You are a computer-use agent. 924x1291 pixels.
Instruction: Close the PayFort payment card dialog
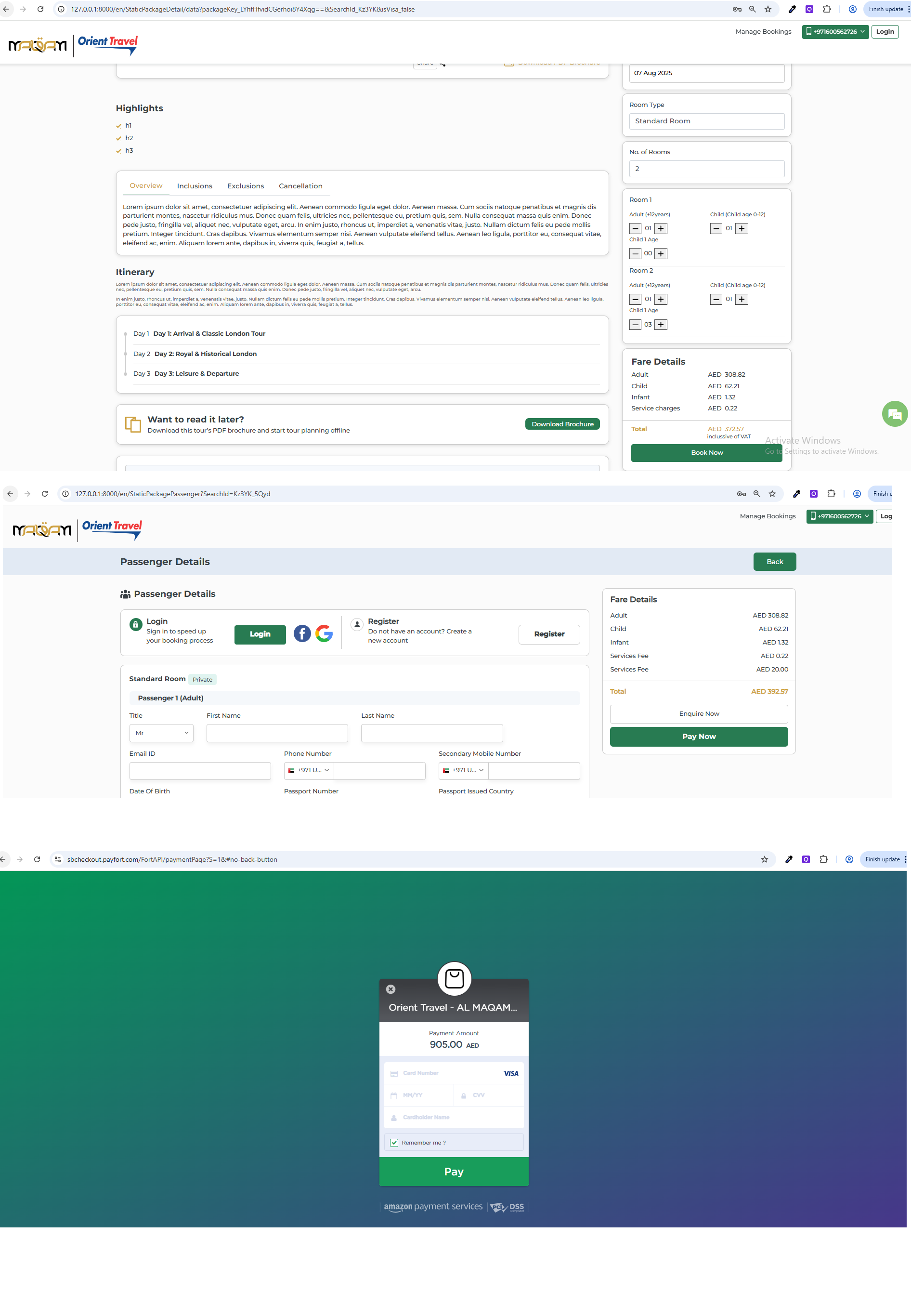tap(396, 1003)
